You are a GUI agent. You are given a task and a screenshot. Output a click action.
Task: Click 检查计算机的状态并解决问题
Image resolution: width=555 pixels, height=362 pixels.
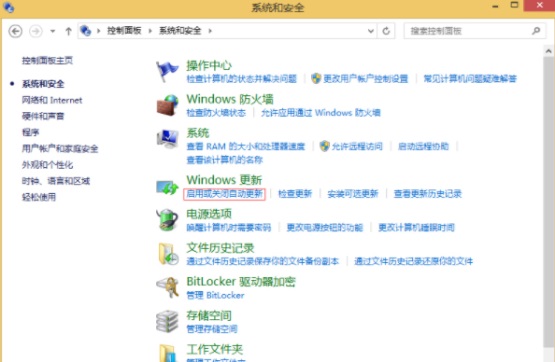(x=241, y=79)
